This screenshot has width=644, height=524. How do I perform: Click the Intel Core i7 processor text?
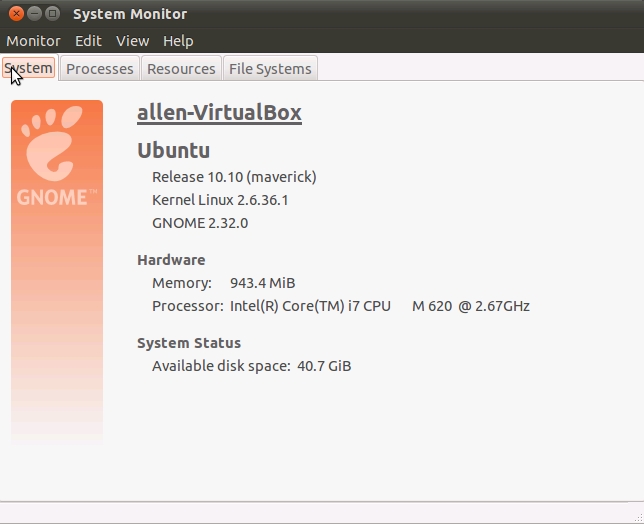(380, 306)
